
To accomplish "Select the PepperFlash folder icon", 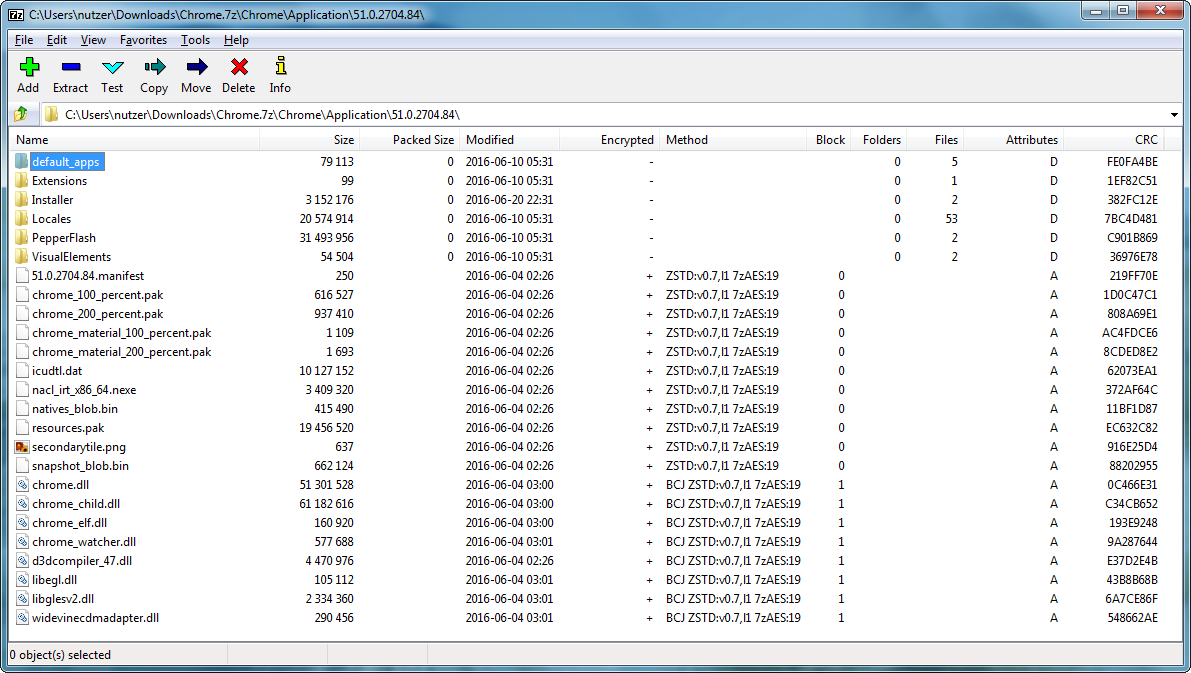I will point(22,238).
